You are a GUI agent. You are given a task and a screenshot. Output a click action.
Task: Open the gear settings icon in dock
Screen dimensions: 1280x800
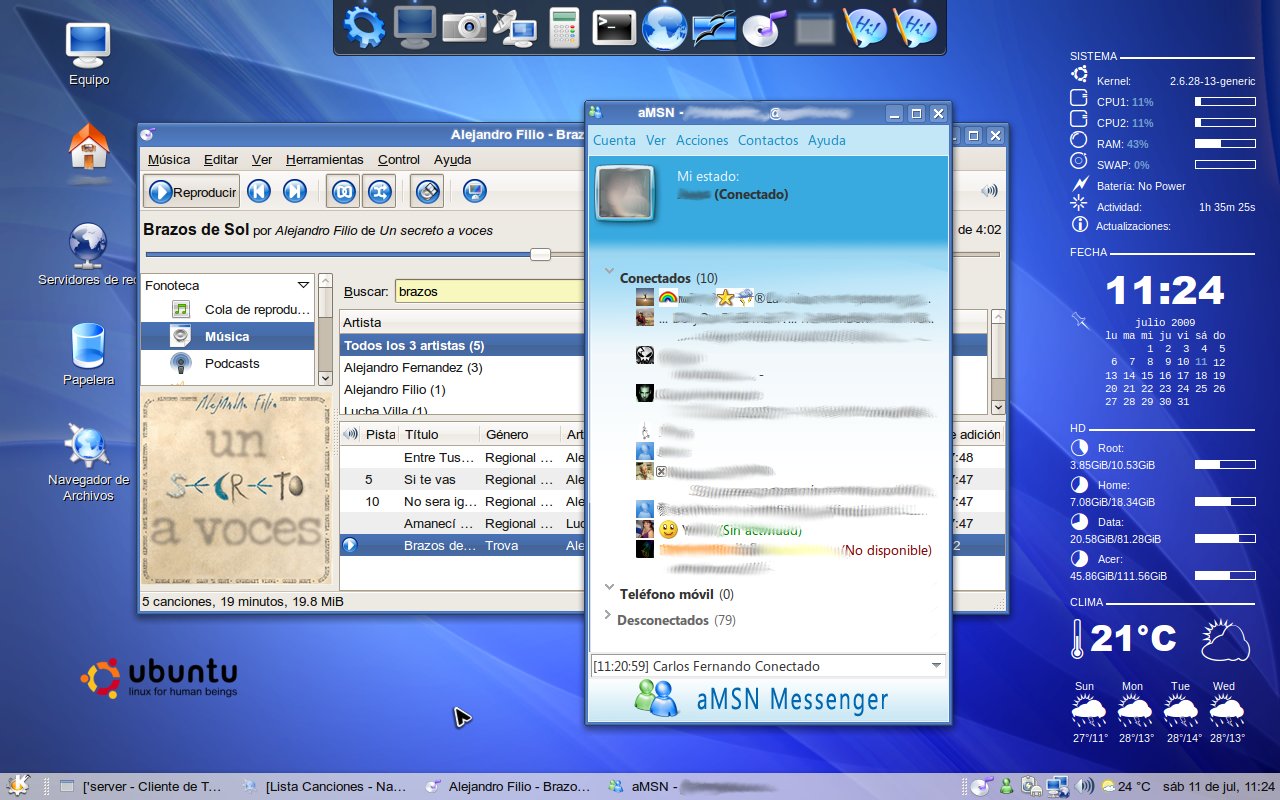pos(364,27)
